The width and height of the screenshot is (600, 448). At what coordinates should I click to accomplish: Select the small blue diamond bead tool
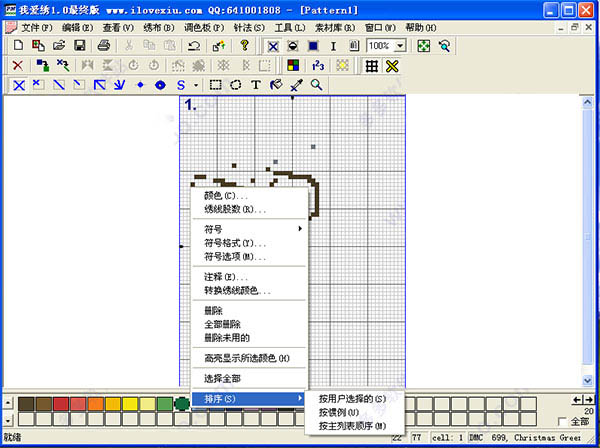pyautogui.click(x=140, y=85)
